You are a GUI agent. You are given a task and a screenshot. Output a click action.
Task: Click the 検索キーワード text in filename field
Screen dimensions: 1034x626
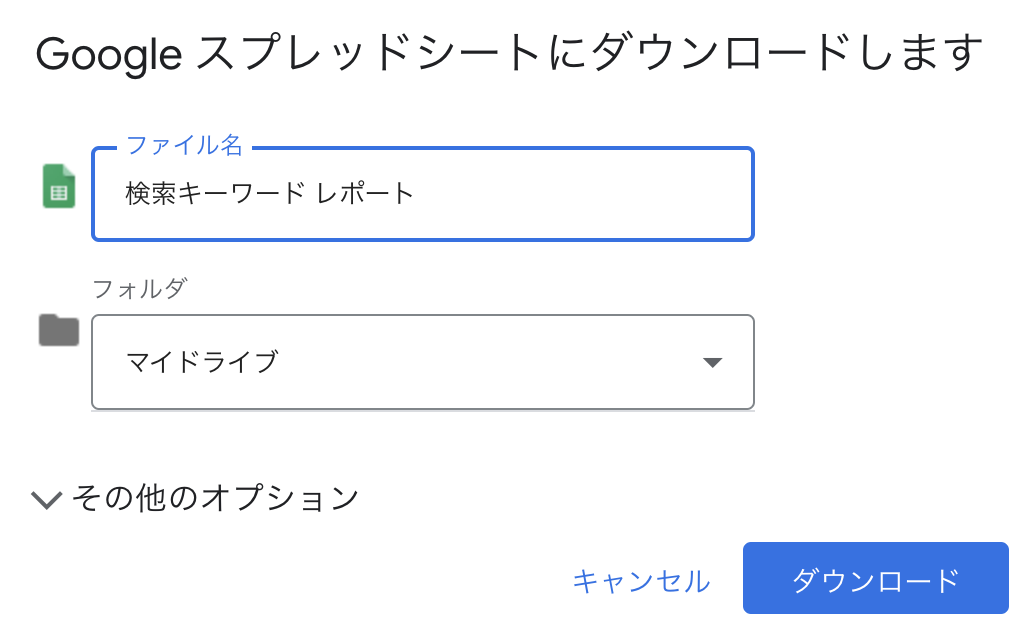click(215, 193)
